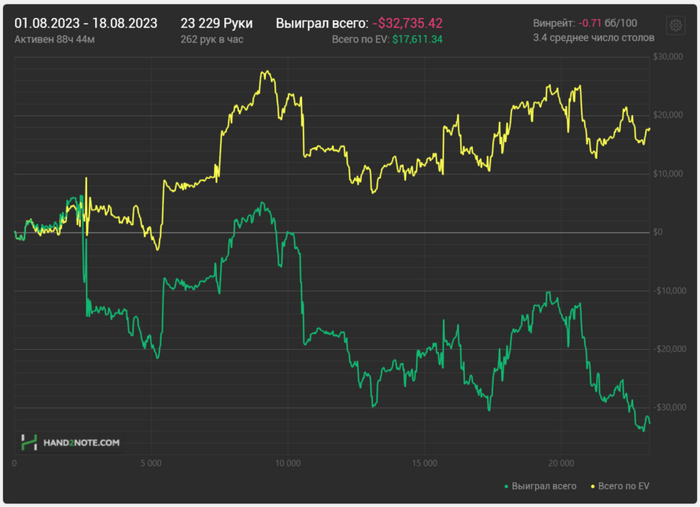Click the -$10,000 y-axis label
The height and width of the screenshot is (507, 700).
click(x=670, y=291)
